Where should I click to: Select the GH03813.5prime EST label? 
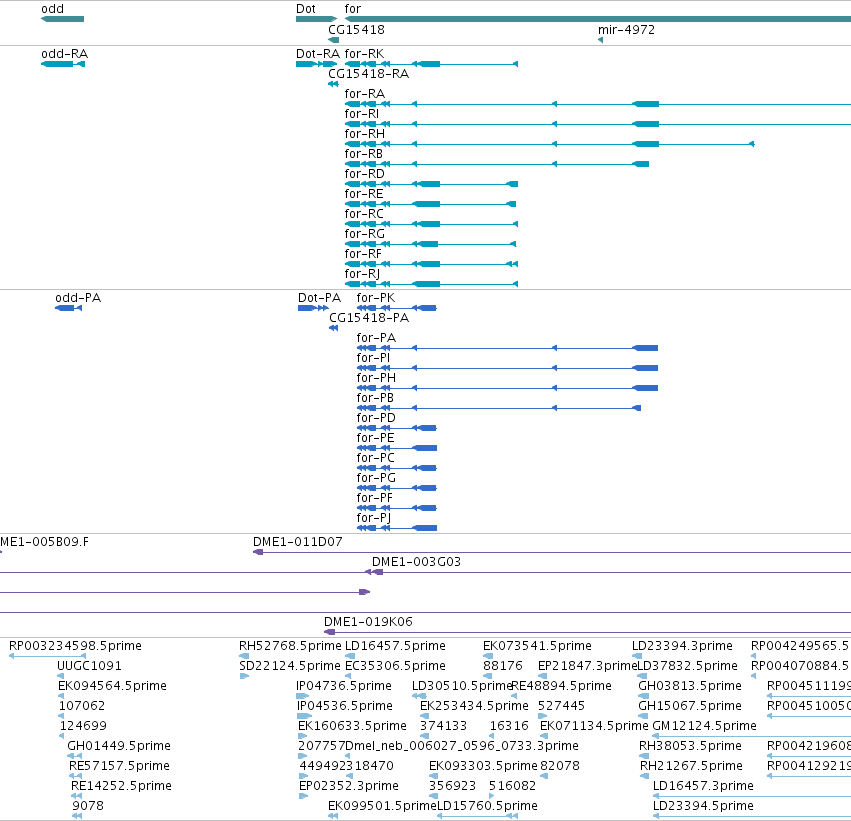[x=690, y=686]
